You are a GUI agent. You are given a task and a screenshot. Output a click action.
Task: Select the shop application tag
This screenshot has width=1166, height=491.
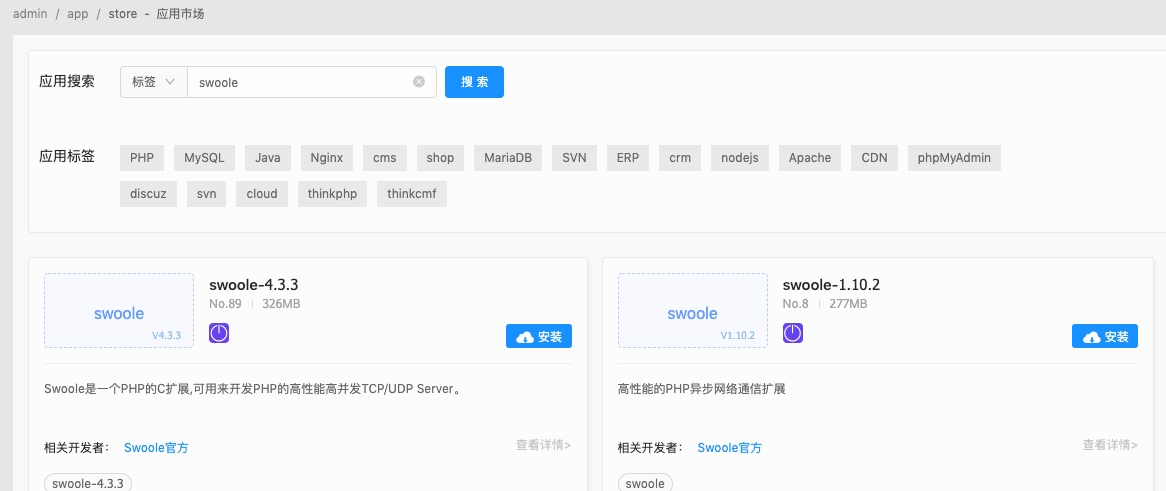coord(440,158)
